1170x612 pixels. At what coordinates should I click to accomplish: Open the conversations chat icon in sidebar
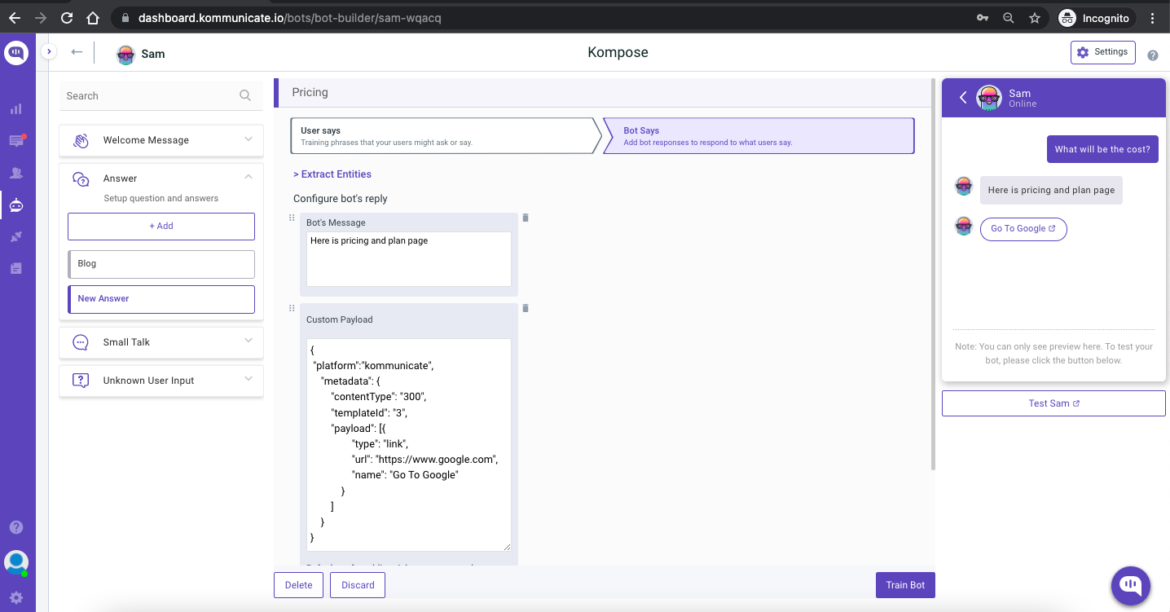pyautogui.click(x=16, y=140)
